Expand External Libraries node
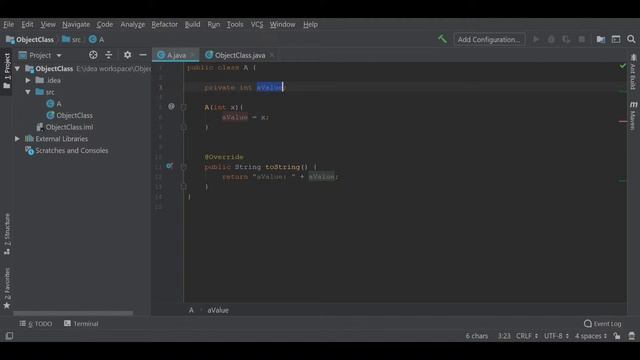The image size is (640, 360). tap(17, 139)
